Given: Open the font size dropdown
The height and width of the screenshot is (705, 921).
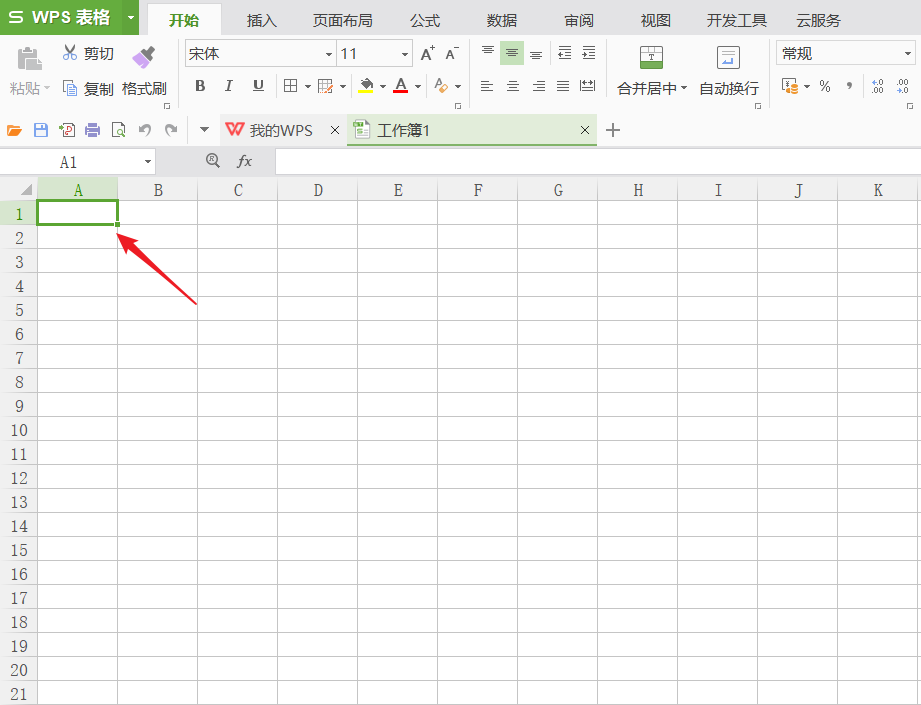Looking at the screenshot, I should pyautogui.click(x=405, y=54).
